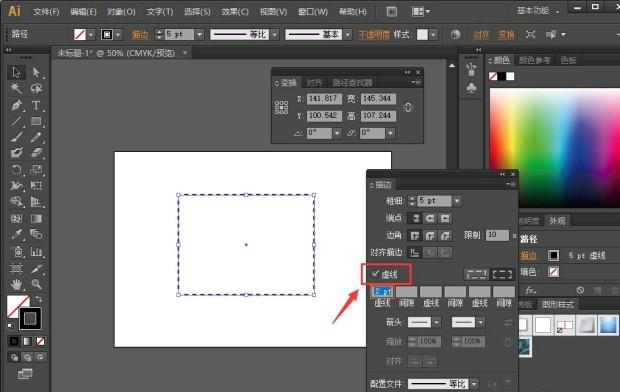The image size is (620, 392).
Task: Click the 描边 stroke link in control bar
Action: 140,35
